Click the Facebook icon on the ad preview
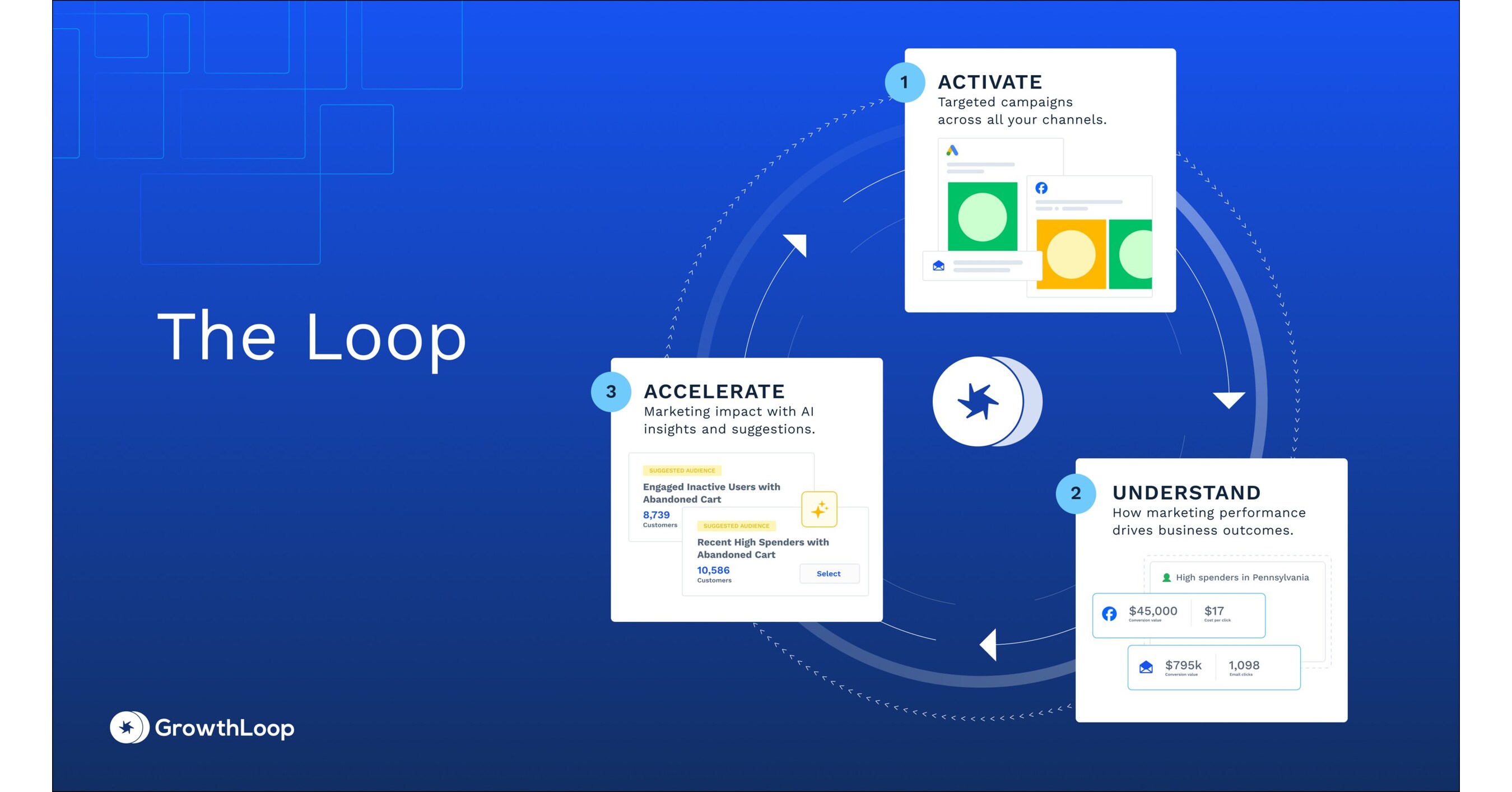The height and width of the screenshot is (792, 1512). (1043, 188)
